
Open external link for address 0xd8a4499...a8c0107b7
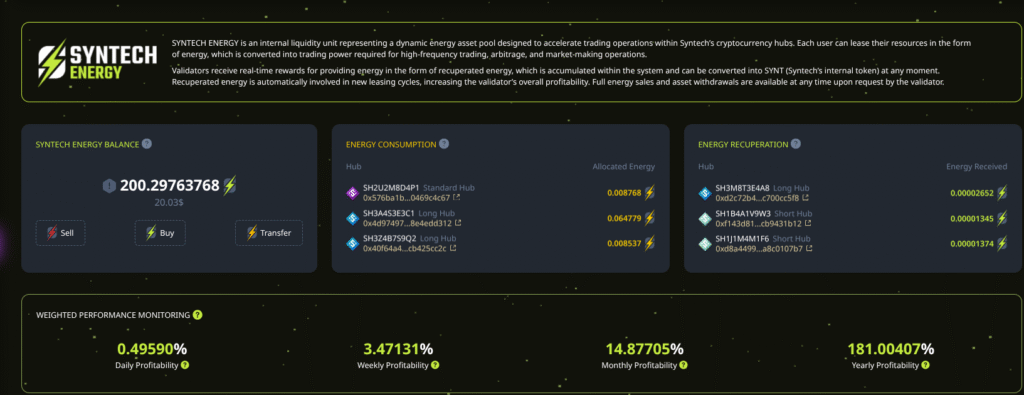808,248
